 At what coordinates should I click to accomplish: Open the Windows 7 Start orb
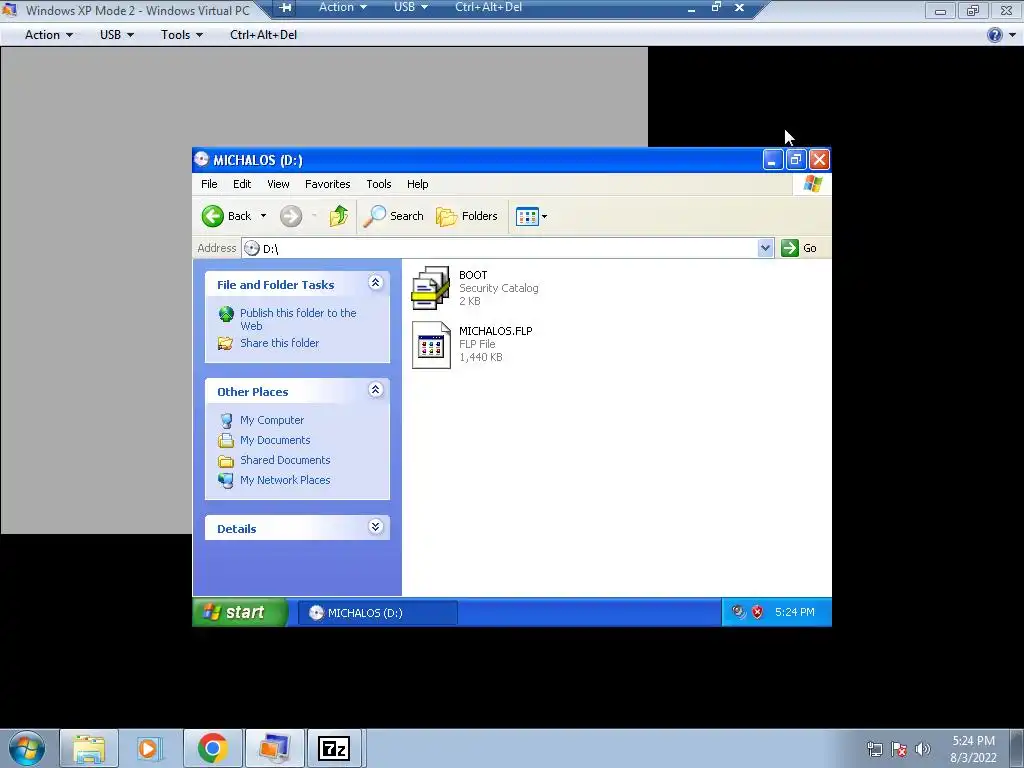(27, 748)
